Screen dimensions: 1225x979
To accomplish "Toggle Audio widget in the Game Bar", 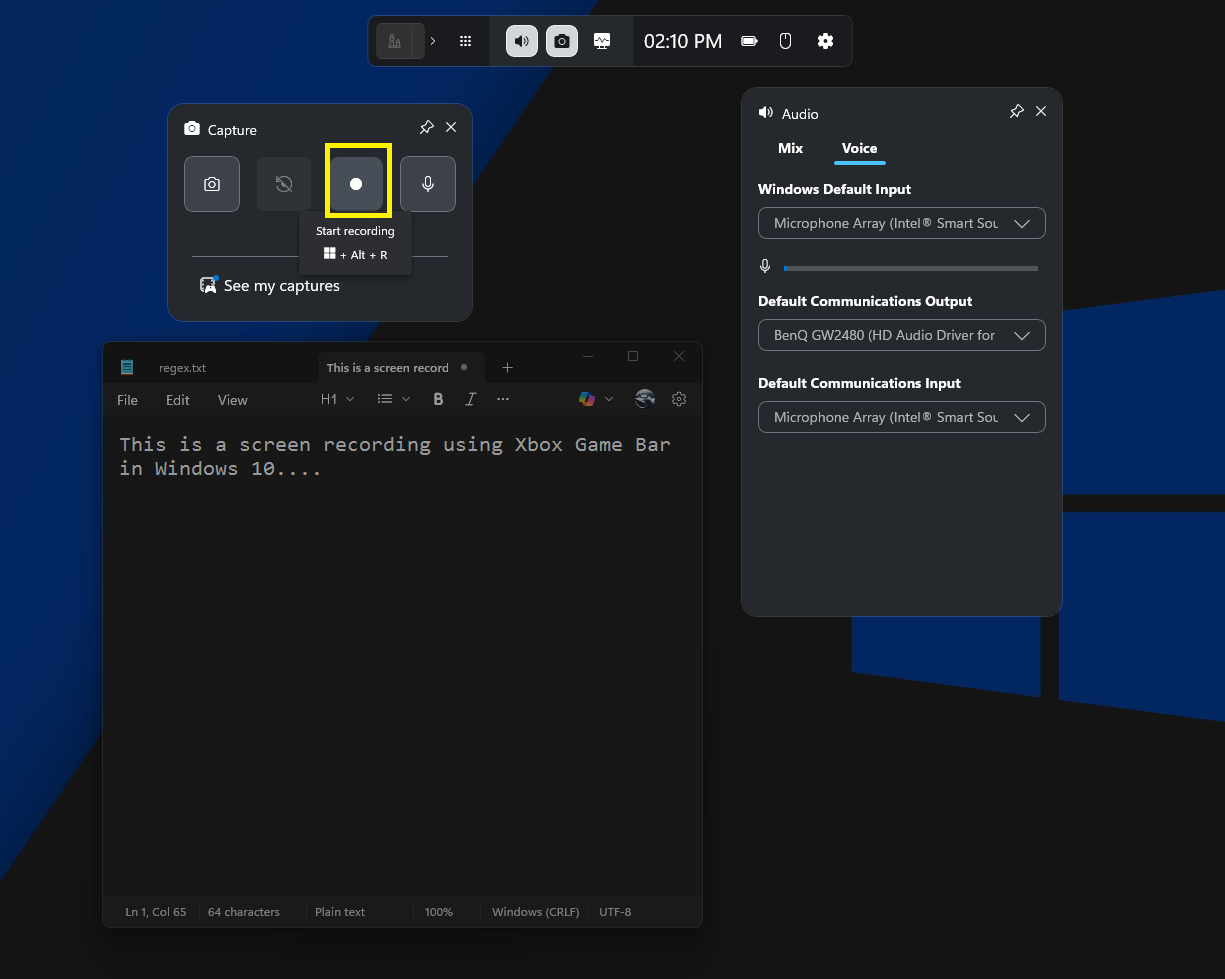I will (x=521, y=41).
